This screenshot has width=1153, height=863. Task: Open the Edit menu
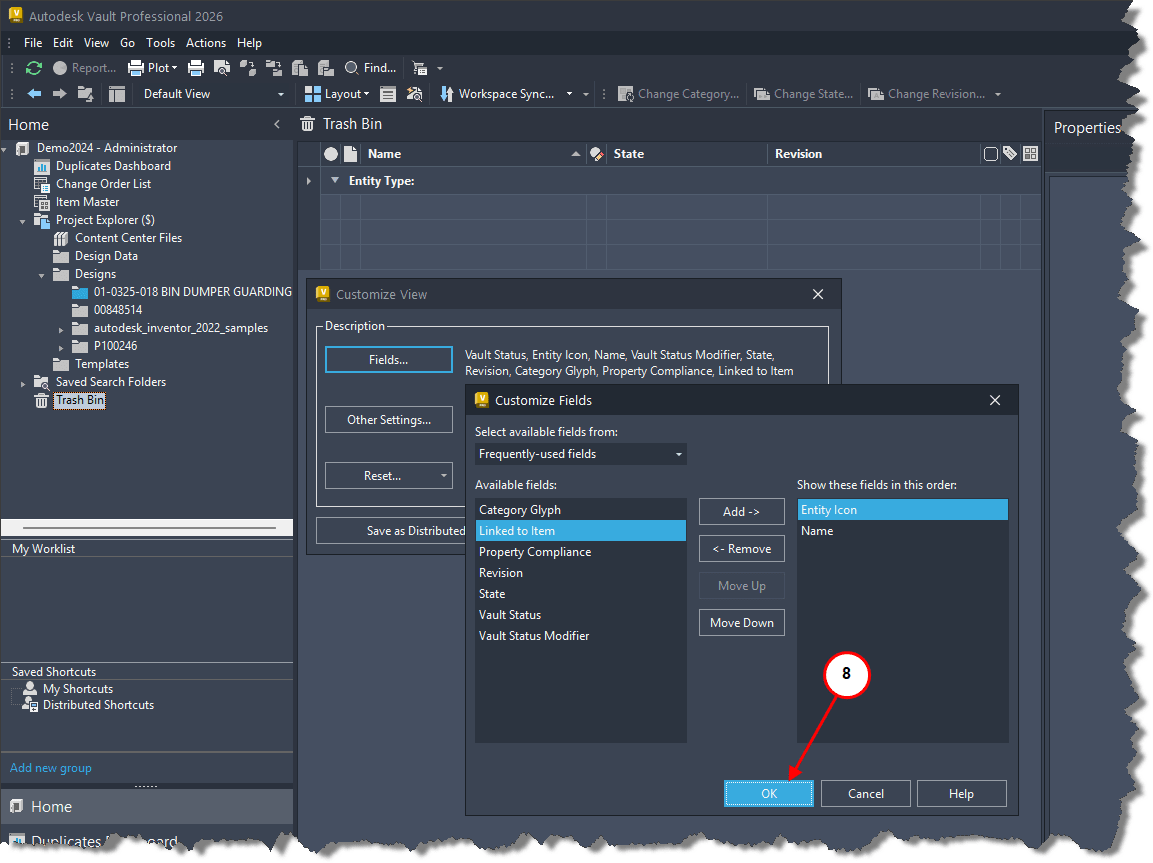tap(63, 43)
